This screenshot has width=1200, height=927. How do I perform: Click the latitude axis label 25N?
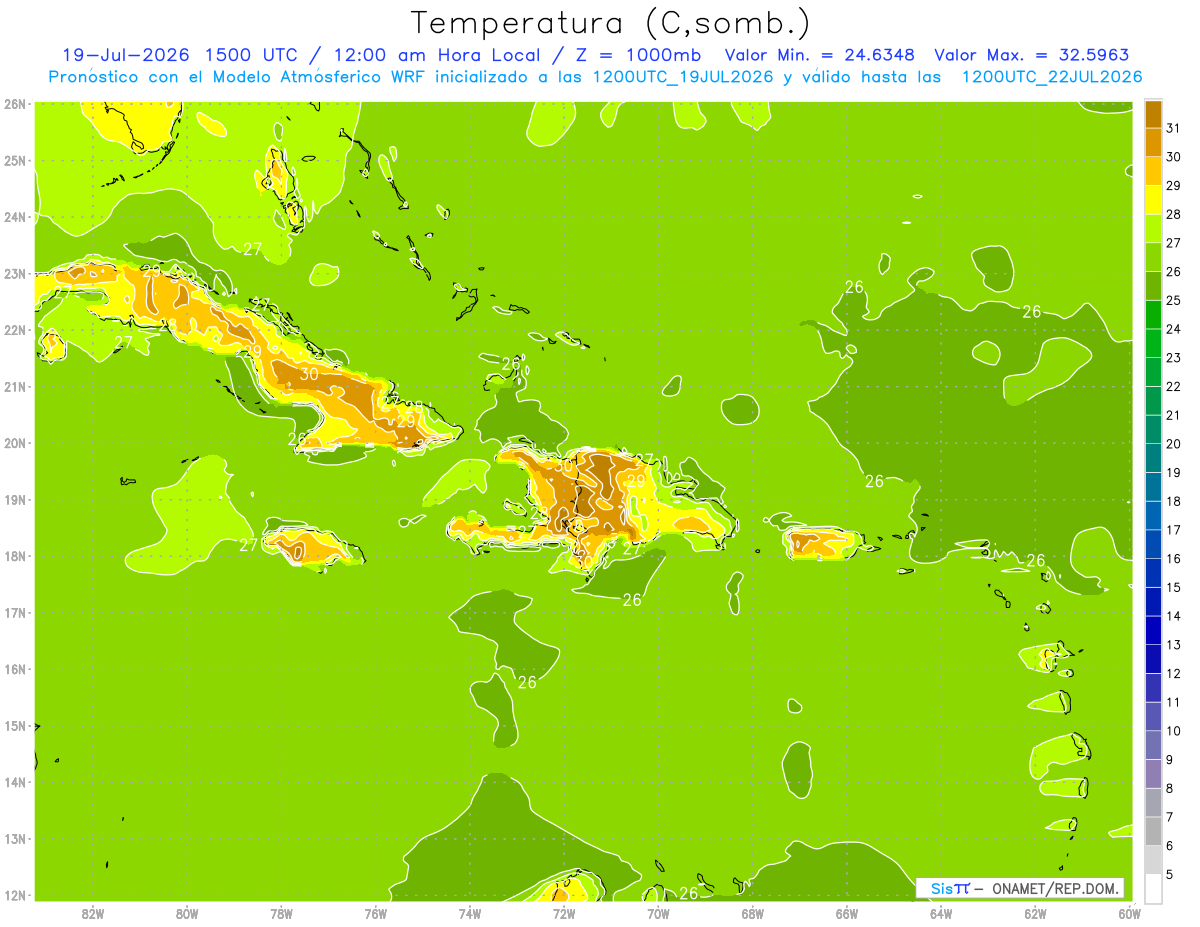14,160
